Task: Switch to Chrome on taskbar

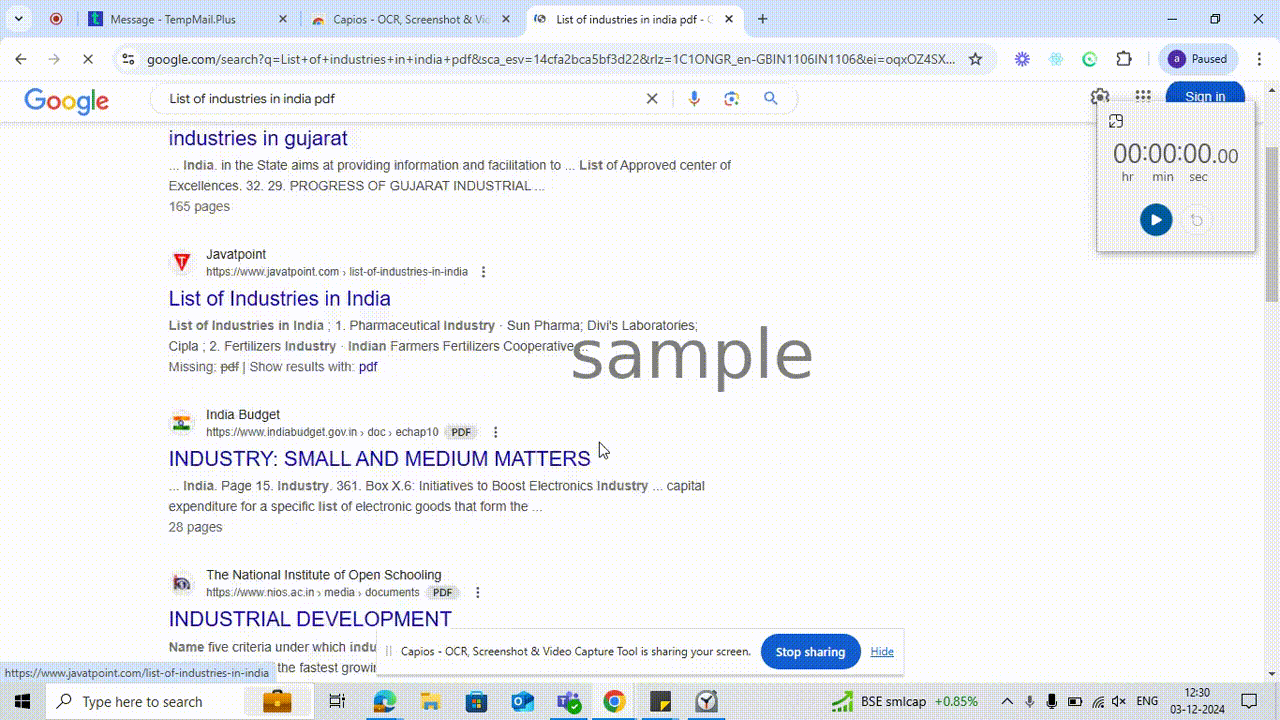Action: (614, 702)
